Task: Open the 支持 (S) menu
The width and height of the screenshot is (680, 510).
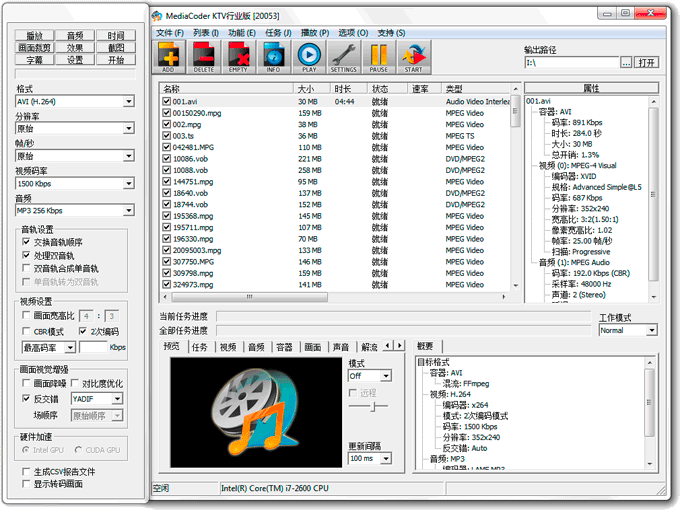Action: point(391,33)
